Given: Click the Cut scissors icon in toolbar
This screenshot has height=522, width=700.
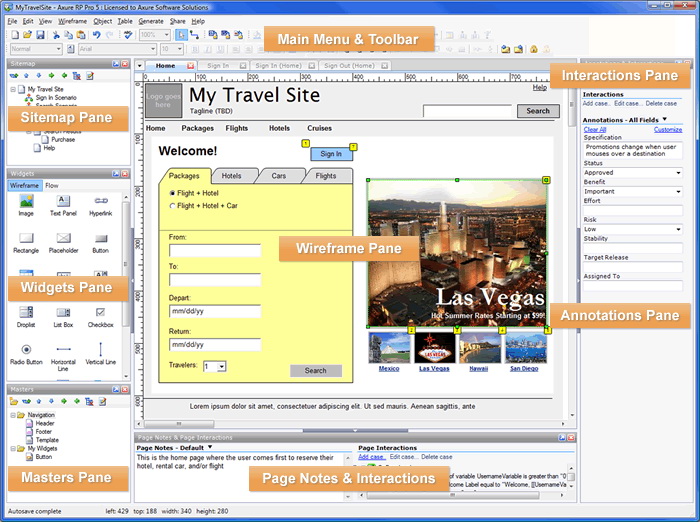Looking at the screenshot, I should click(x=54, y=35).
